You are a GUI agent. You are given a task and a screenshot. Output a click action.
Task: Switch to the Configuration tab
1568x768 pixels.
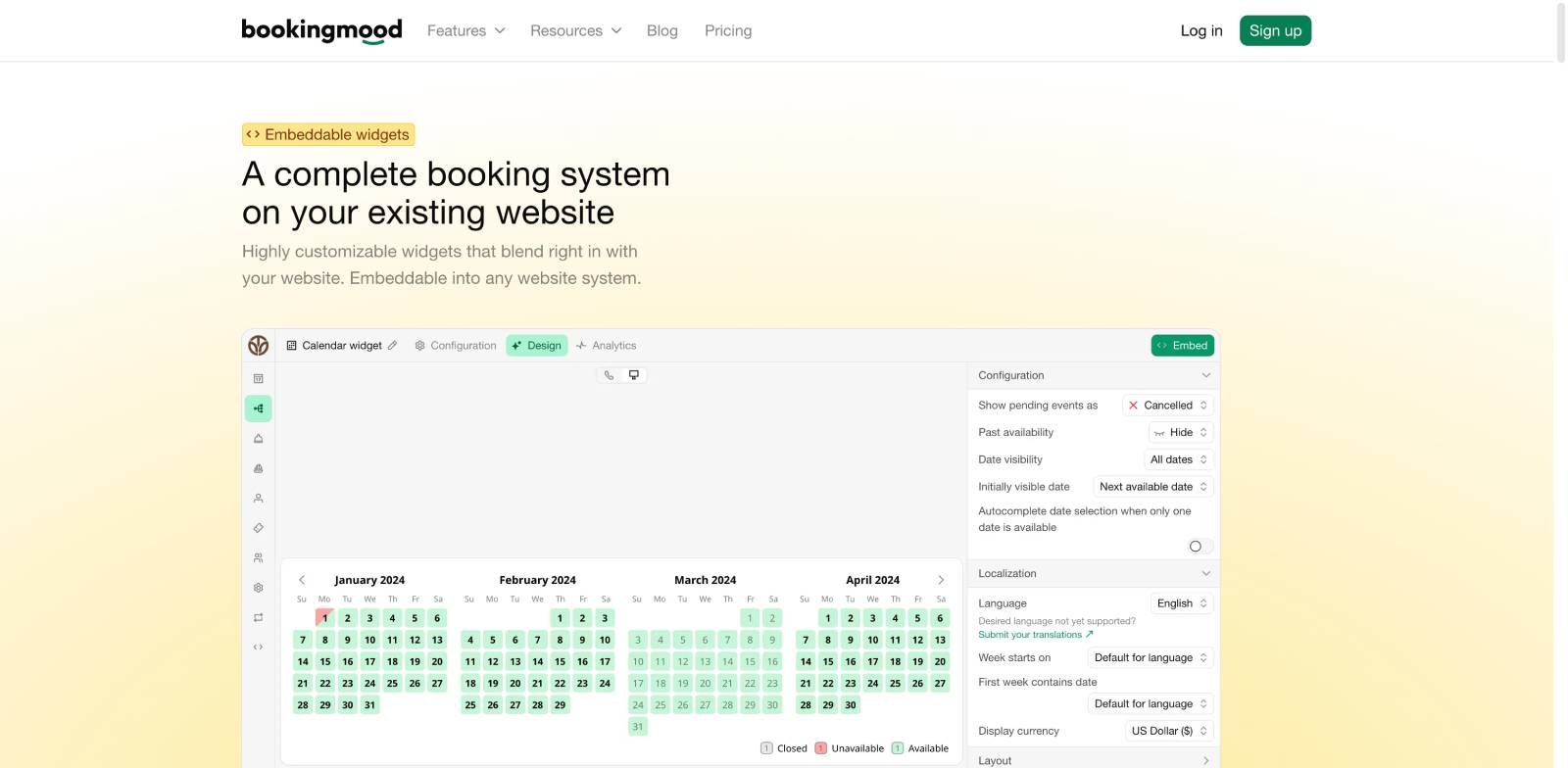[x=456, y=346]
